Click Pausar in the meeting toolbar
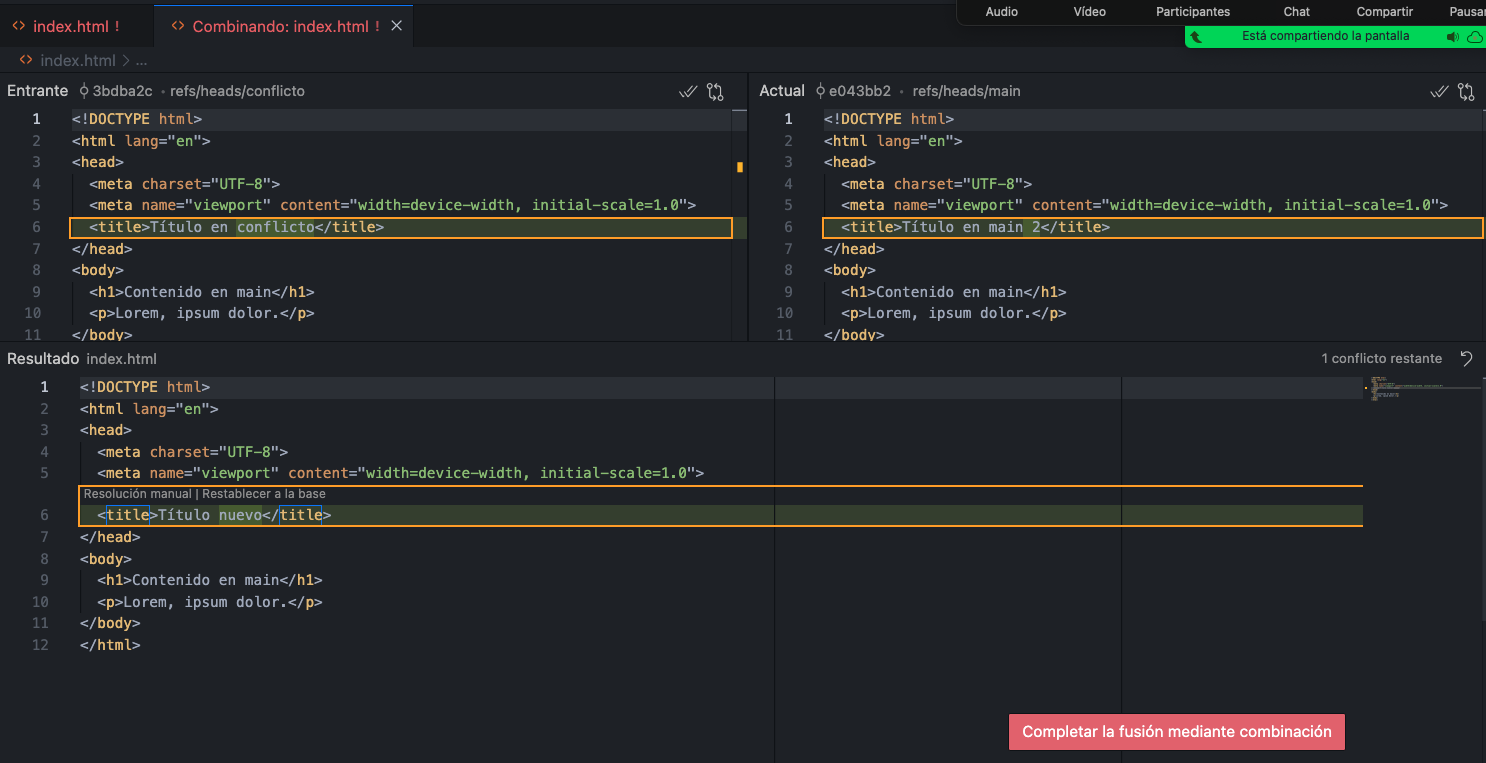Screen dimensions: 1486x763 point(1467,12)
